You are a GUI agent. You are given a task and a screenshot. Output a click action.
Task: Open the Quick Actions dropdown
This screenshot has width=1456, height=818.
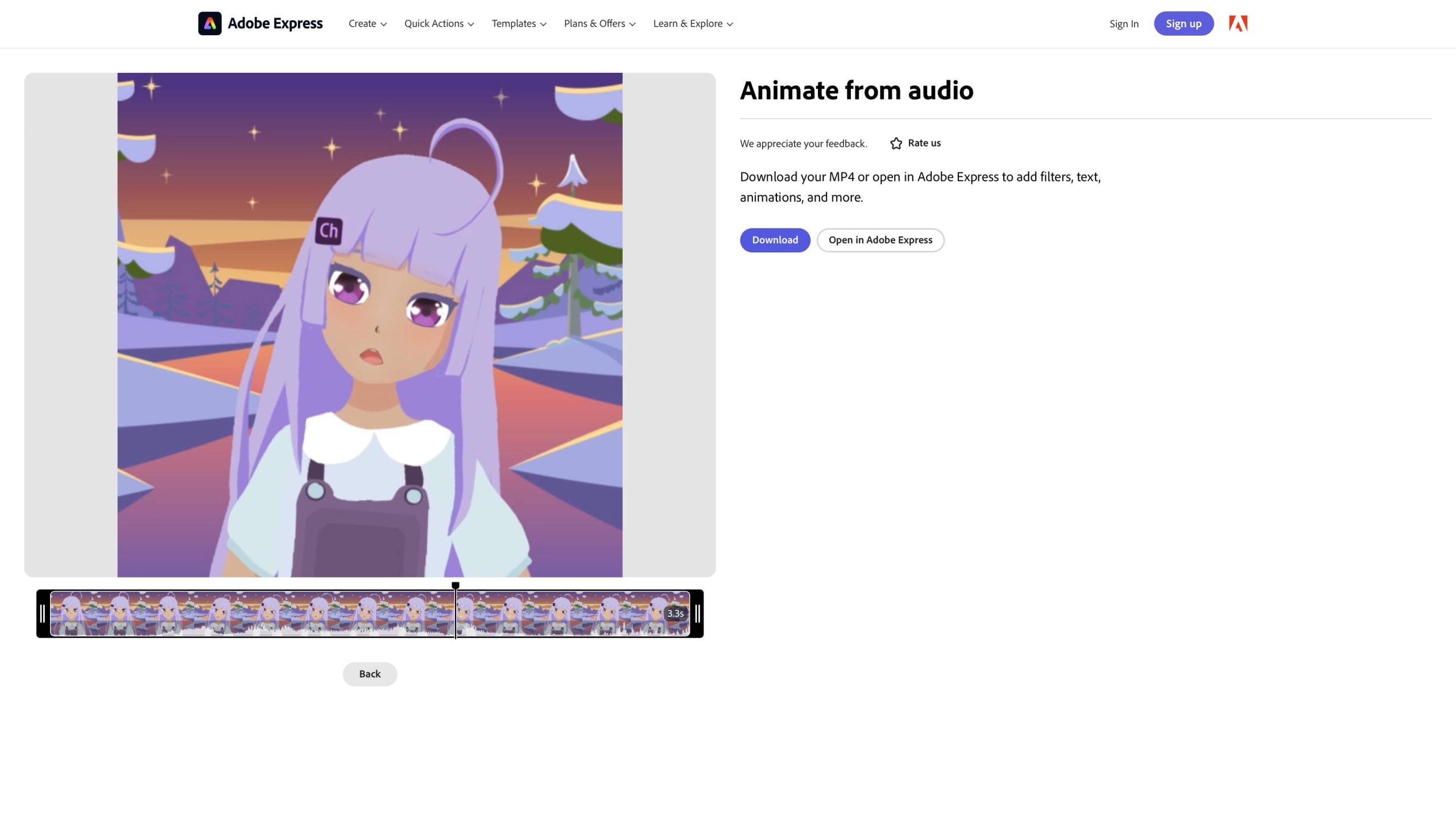[x=439, y=23]
